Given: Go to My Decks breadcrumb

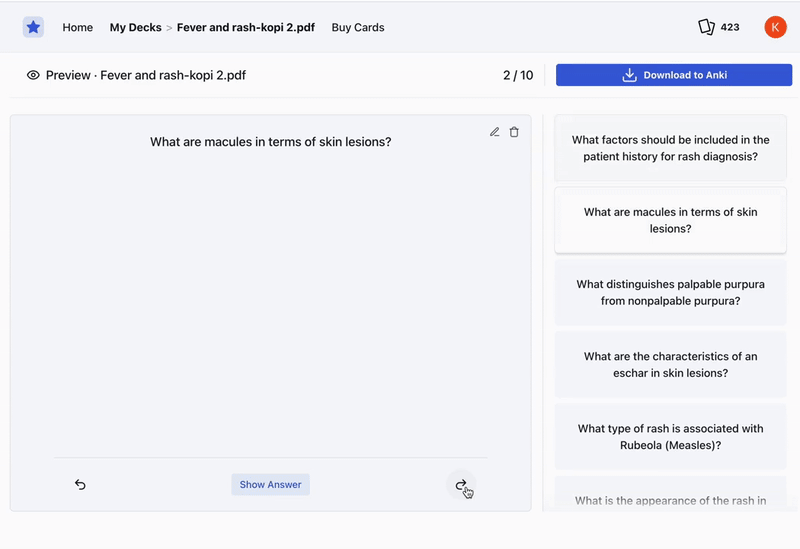Looking at the screenshot, I should (x=135, y=27).
